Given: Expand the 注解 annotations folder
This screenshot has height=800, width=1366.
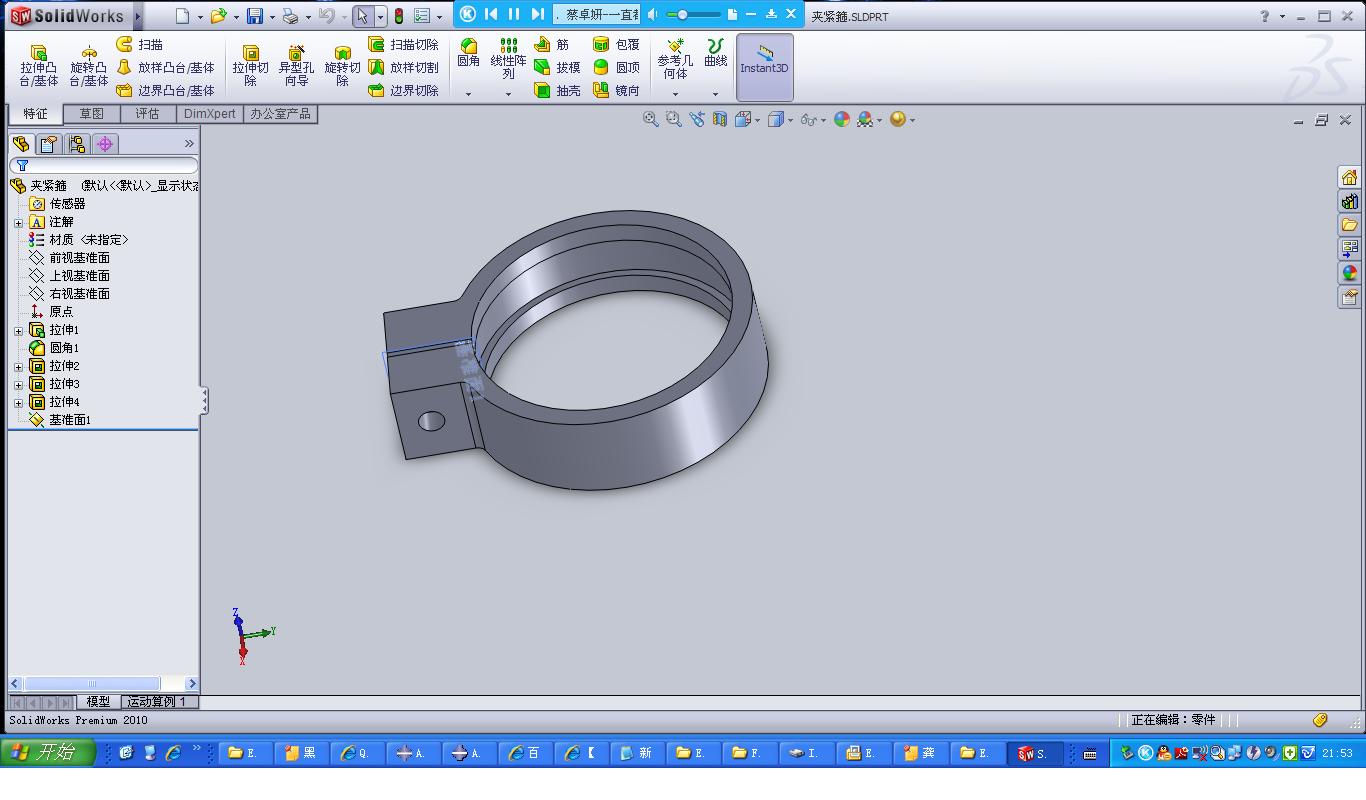Looking at the screenshot, I should 18,222.
